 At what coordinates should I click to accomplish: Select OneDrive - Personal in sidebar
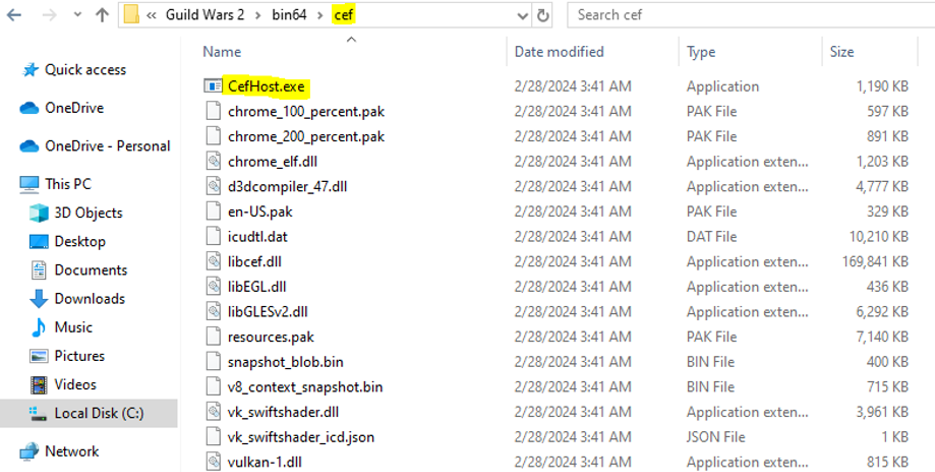click(107, 146)
